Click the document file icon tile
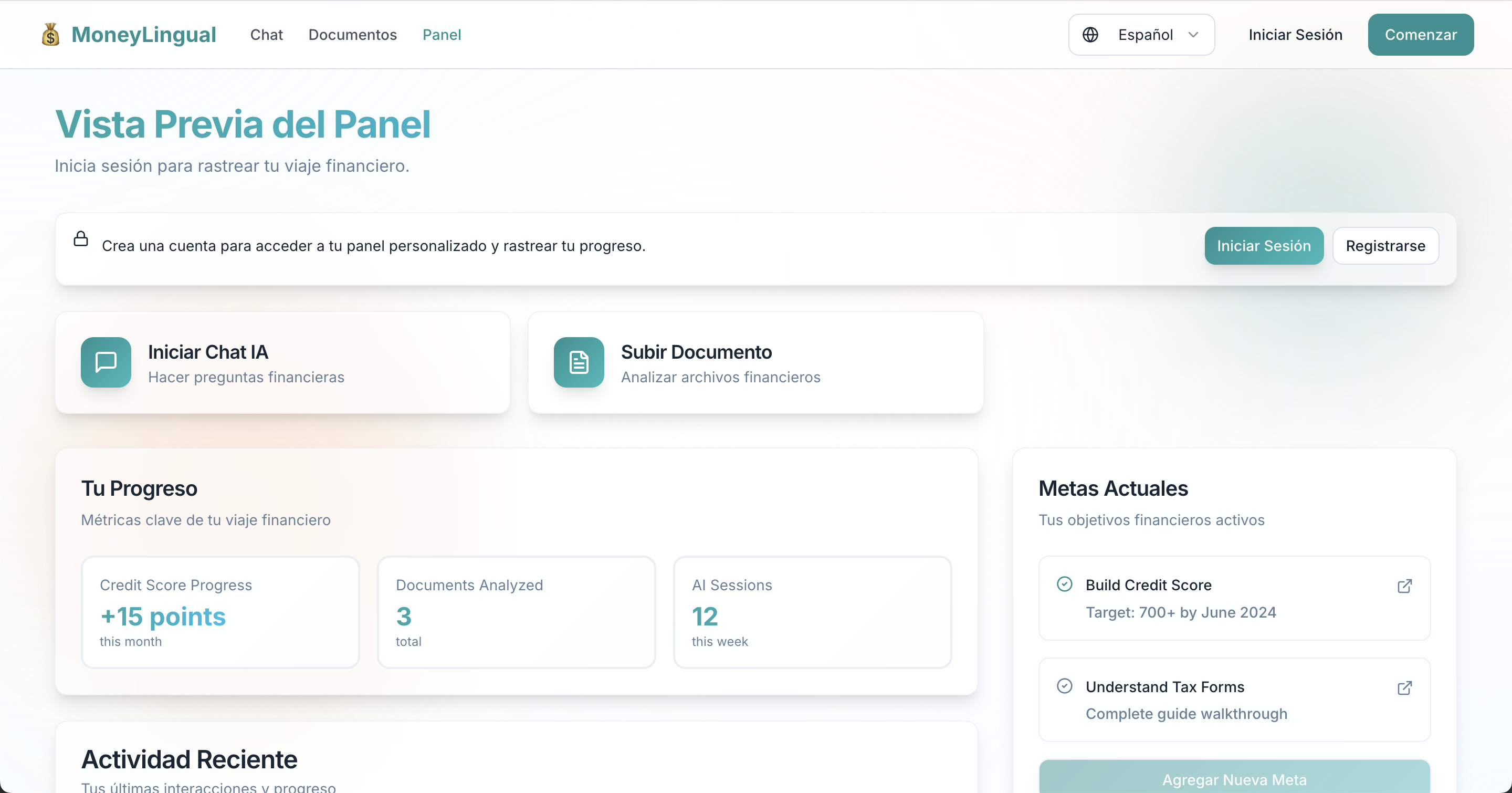Image resolution: width=1512 pixels, height=793 pixels. (579, 362)
